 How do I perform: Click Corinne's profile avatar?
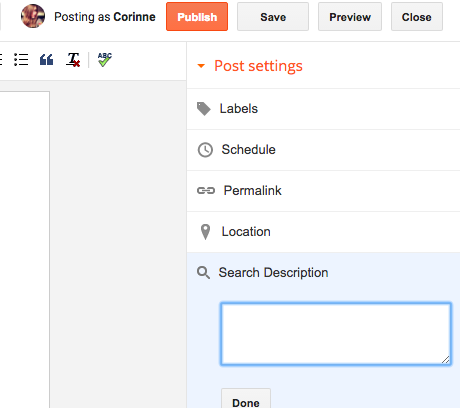point(33,16)
